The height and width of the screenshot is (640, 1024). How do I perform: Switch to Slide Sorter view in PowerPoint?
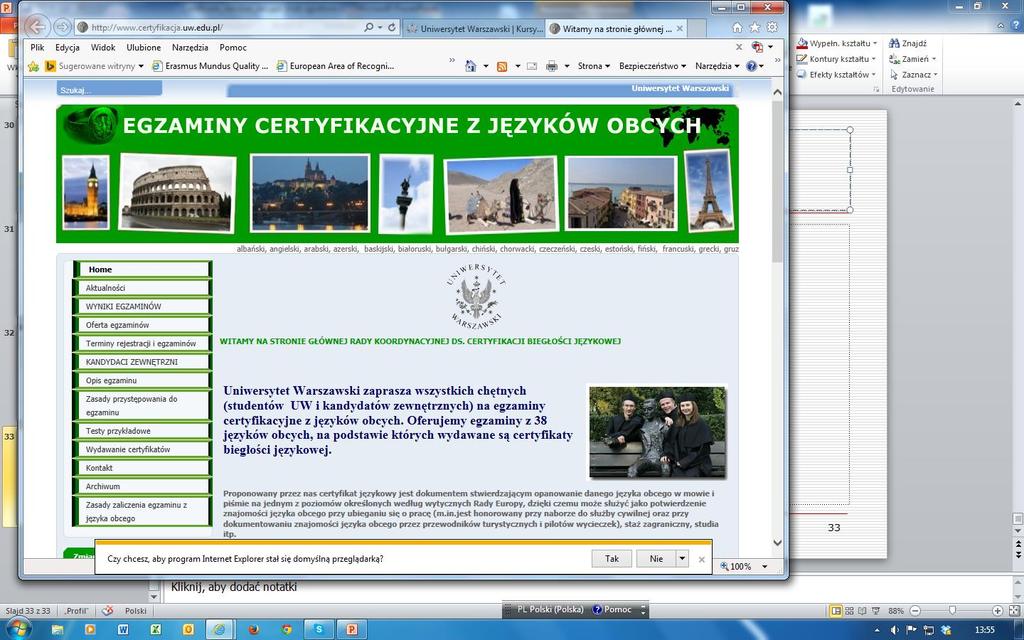[849, 611]
